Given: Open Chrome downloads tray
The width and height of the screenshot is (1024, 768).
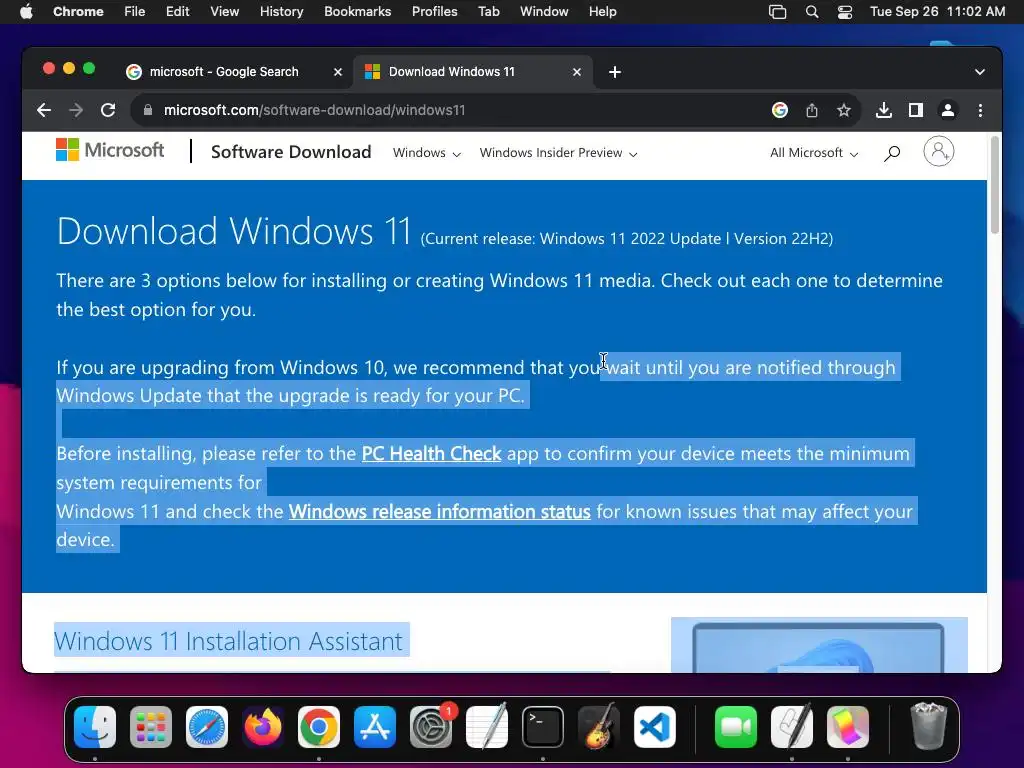Looking at the screenshot, I should (884, 110).
